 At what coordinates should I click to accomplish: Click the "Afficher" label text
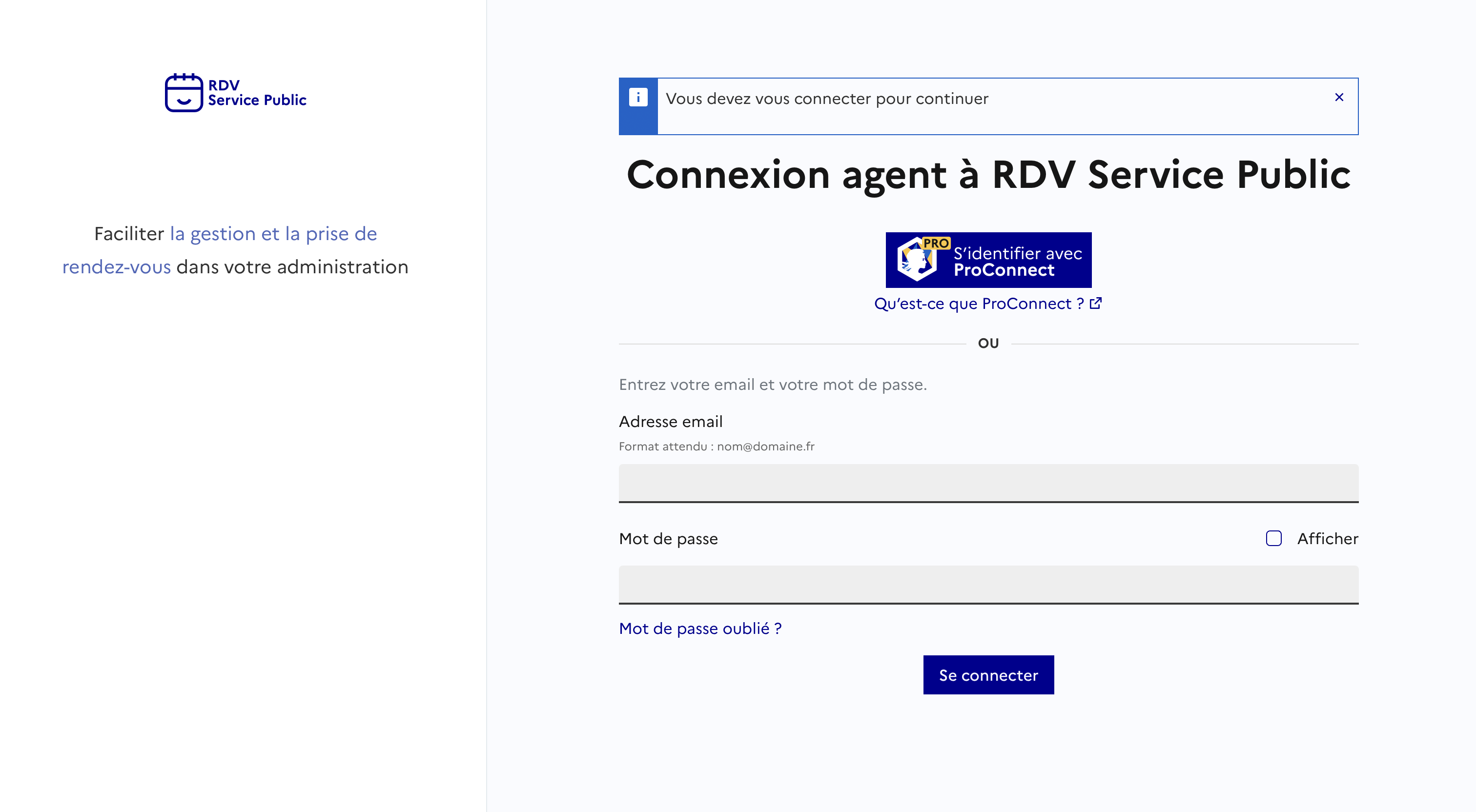pyautogui.click(x=1327, y=539)
